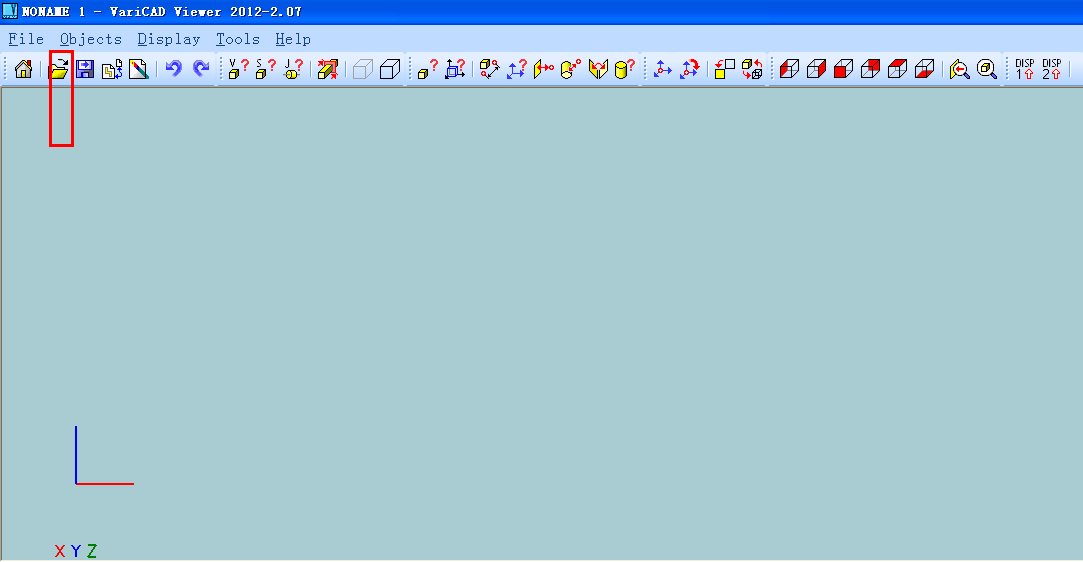
Task: Click the S? surface query icon
Action: 265,69
